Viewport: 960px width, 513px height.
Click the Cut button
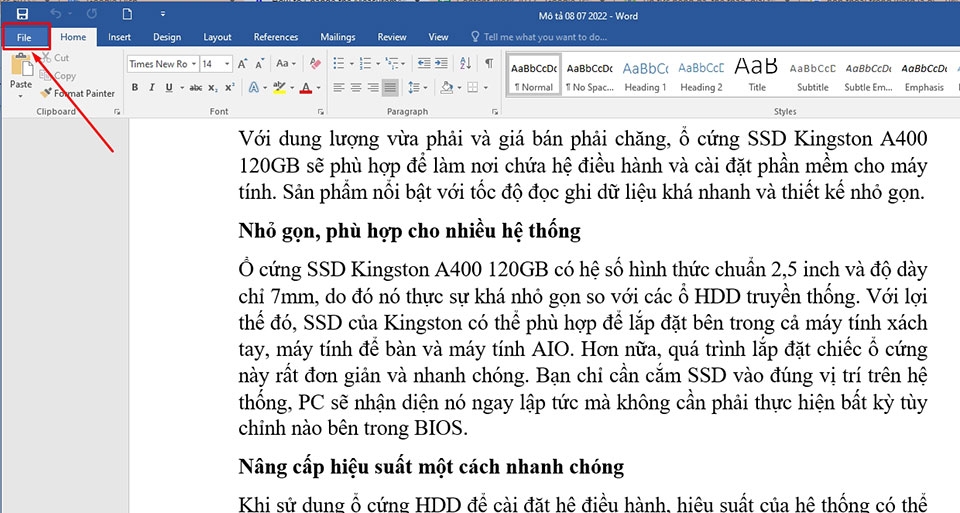click(x=55, y=58)
